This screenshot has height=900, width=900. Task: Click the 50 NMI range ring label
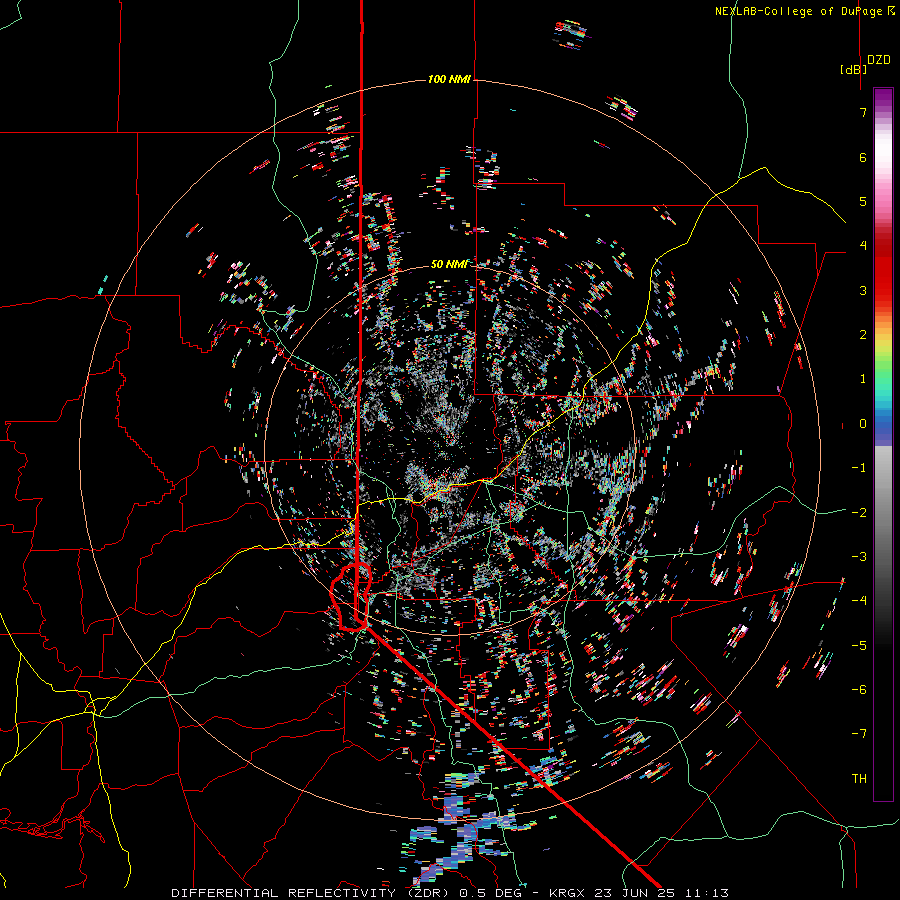point(449,264)
